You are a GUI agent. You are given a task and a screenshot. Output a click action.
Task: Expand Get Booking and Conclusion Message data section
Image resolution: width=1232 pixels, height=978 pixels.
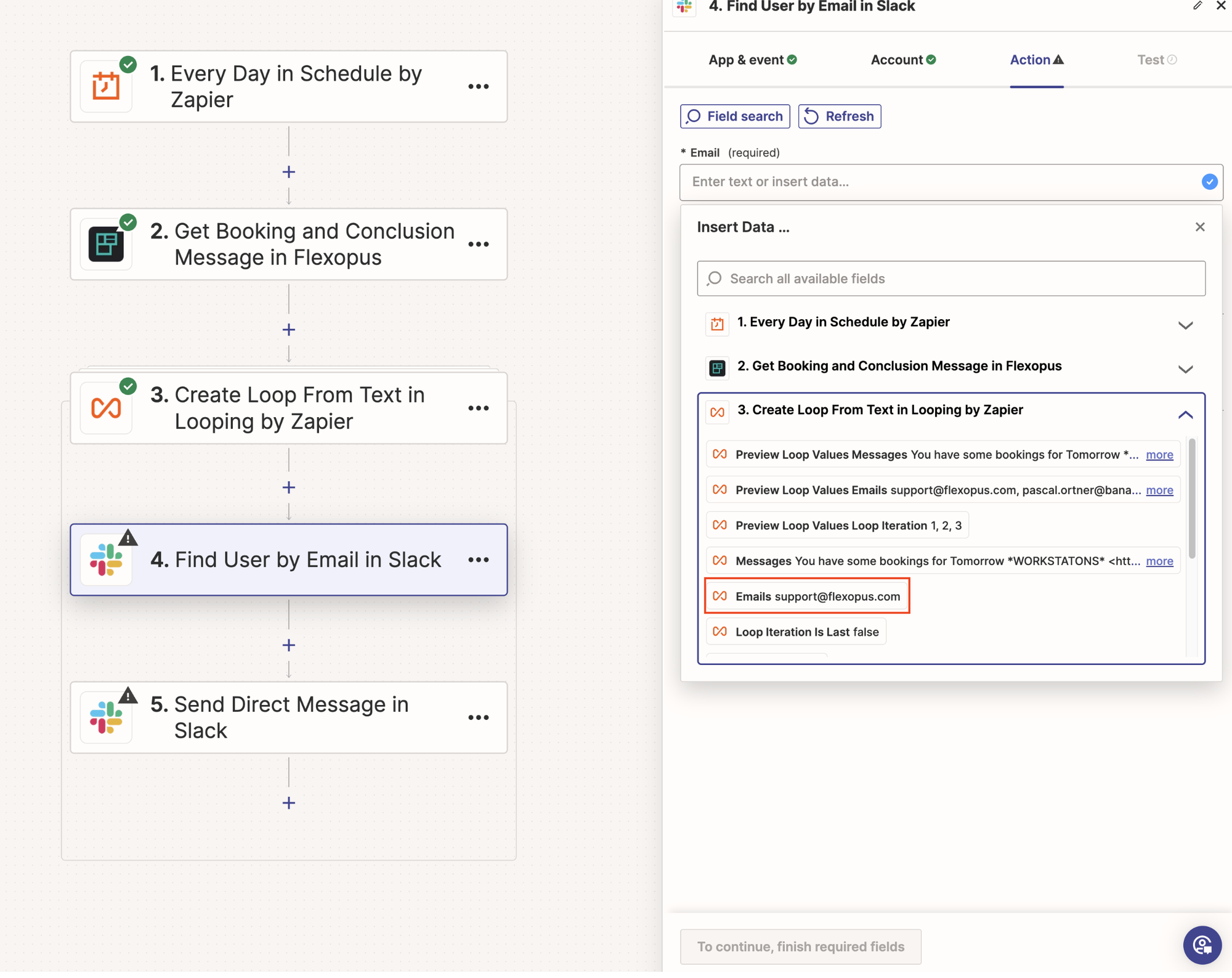click(1185, 369)
